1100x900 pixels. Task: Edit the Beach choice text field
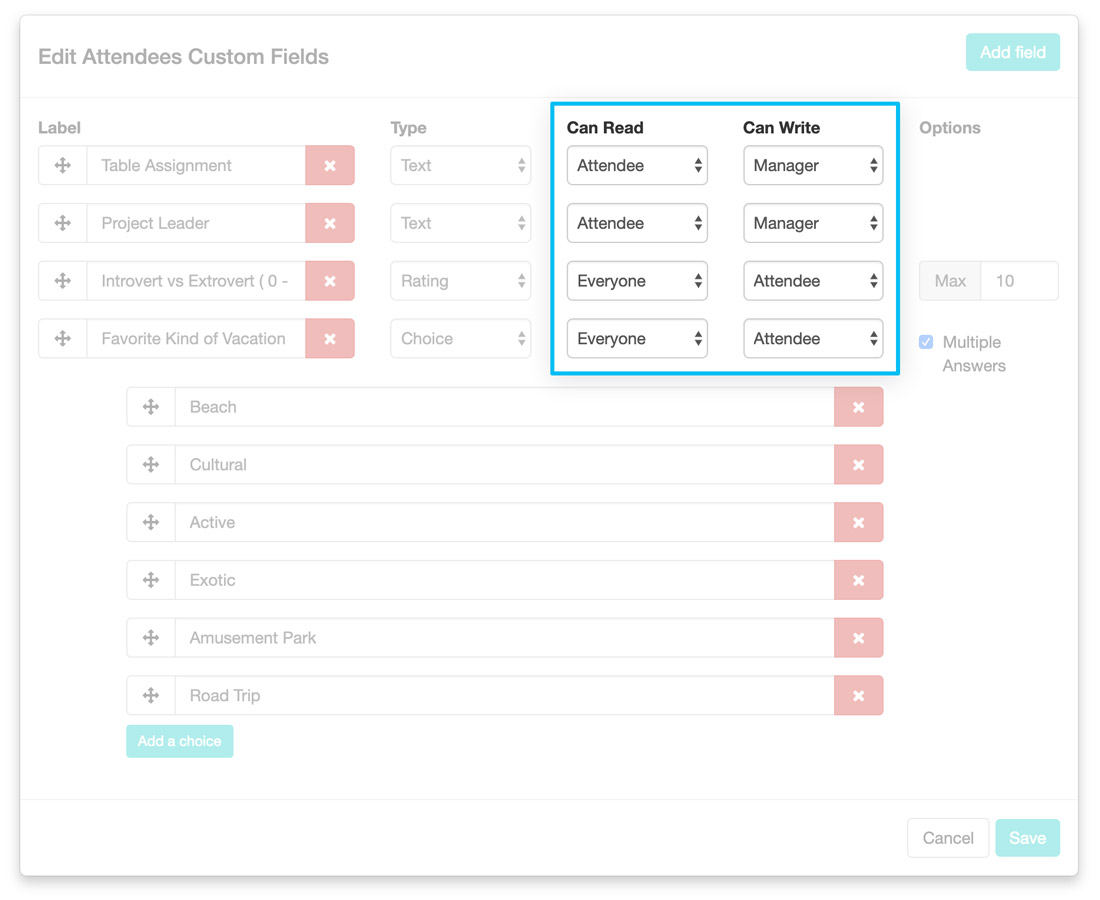click(x=504, y=407)
